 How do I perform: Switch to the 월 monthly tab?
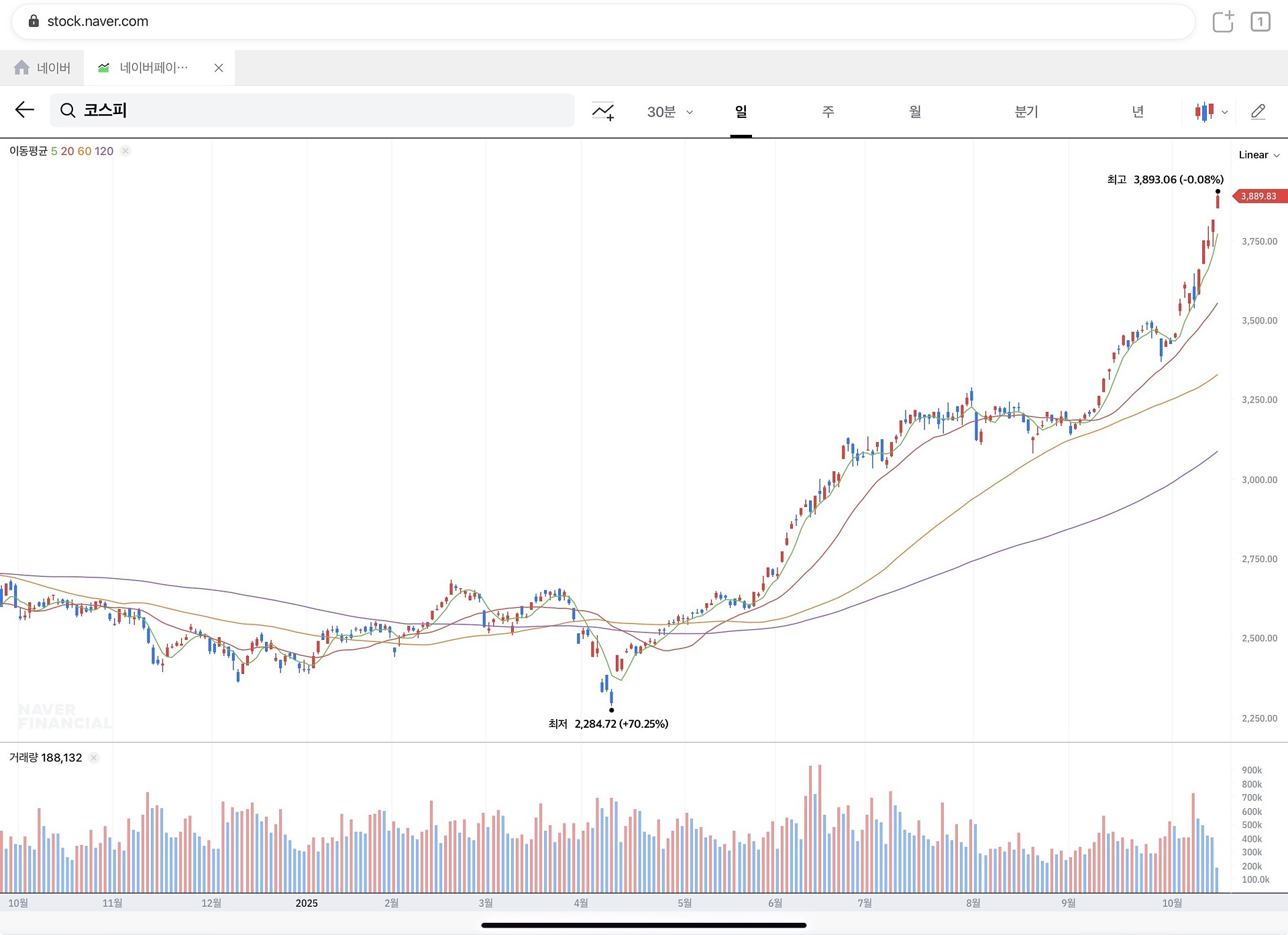[x=915, y=111]
